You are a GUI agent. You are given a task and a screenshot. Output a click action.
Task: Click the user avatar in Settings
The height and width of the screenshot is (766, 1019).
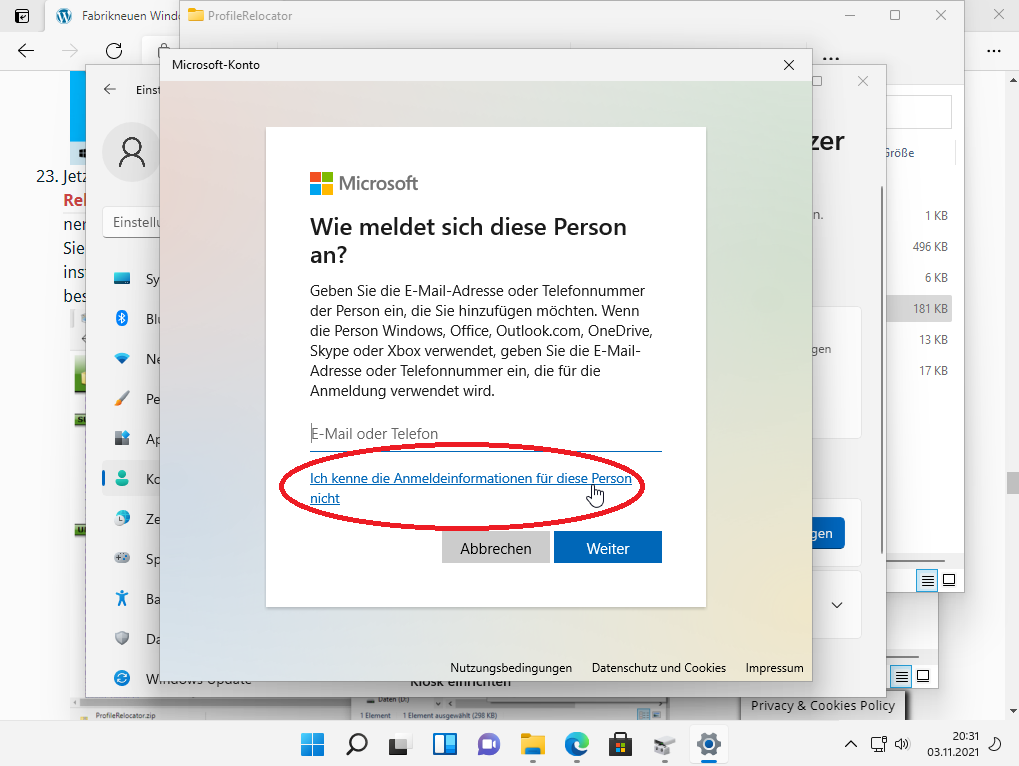pos(131,152)
